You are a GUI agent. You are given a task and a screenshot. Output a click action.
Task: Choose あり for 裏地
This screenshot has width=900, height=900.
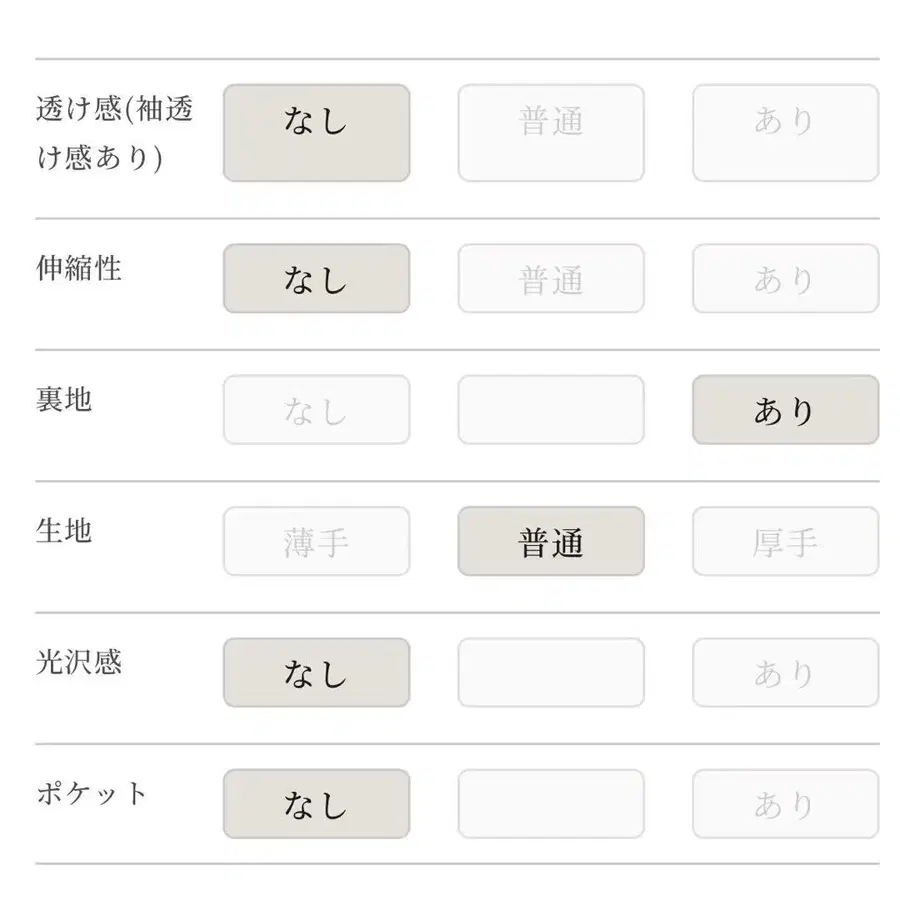click(x=785, y=410)
